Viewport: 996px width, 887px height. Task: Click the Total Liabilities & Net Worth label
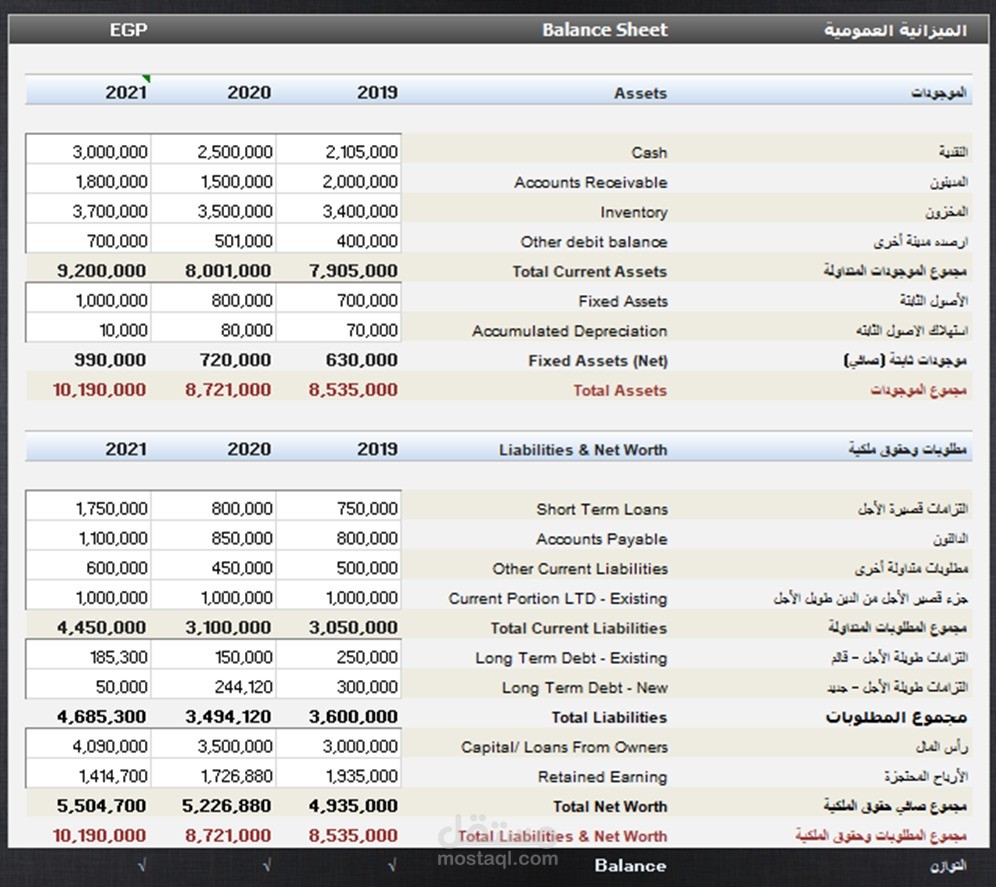[x=562, y=836]
